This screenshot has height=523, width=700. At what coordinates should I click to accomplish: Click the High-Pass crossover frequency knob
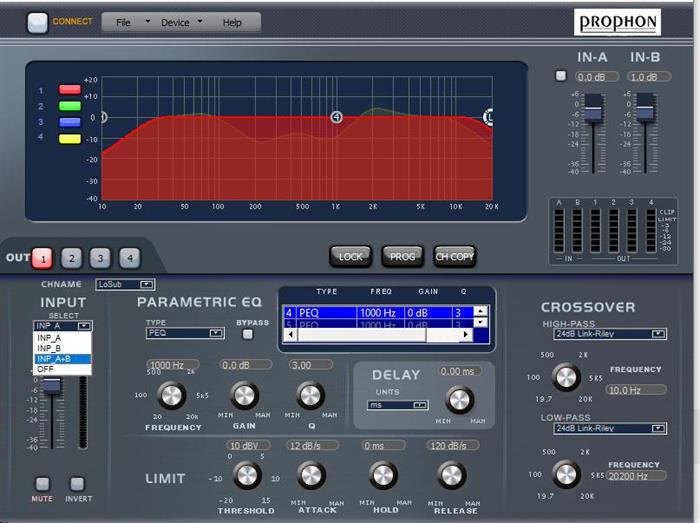(566, 377)
